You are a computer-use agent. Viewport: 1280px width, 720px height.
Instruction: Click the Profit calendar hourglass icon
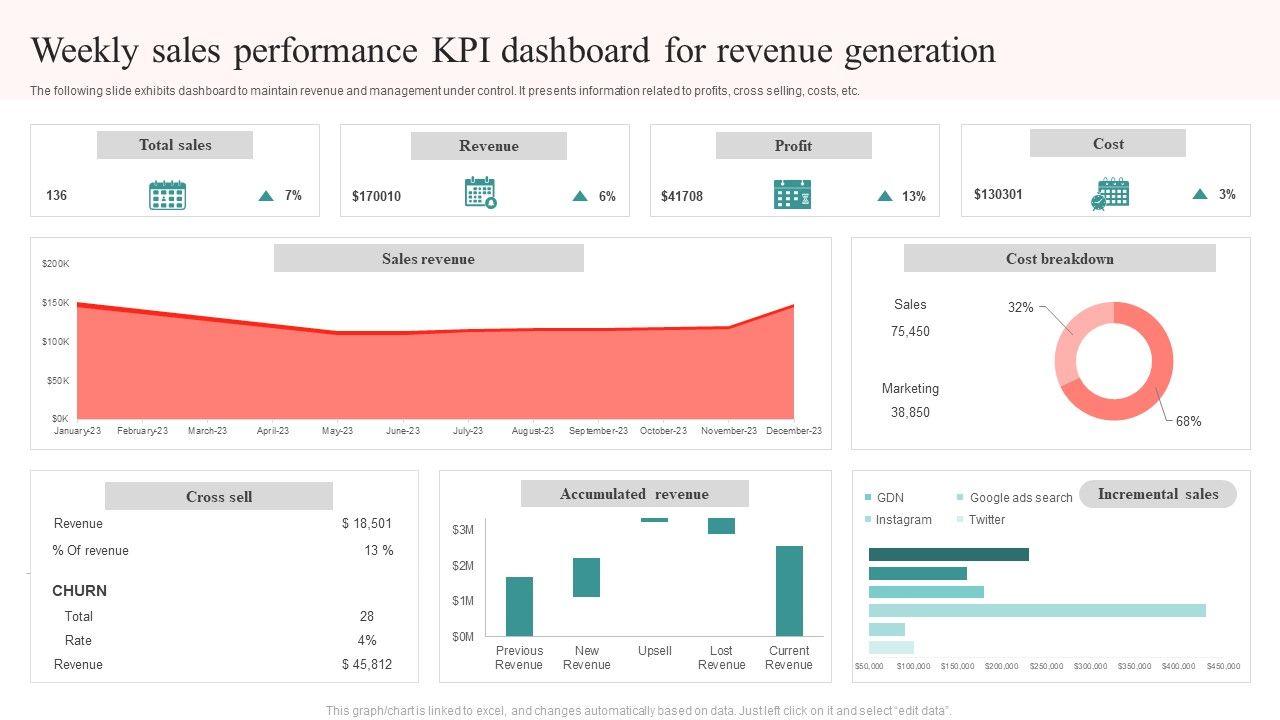[792, 194]
